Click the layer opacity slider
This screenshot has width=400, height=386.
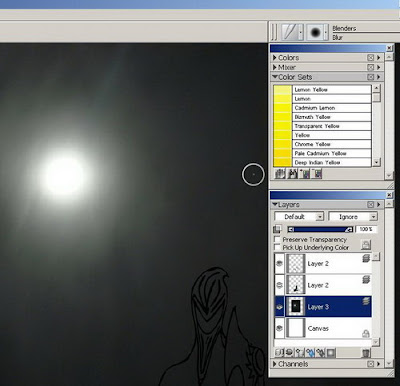point(320,229)
